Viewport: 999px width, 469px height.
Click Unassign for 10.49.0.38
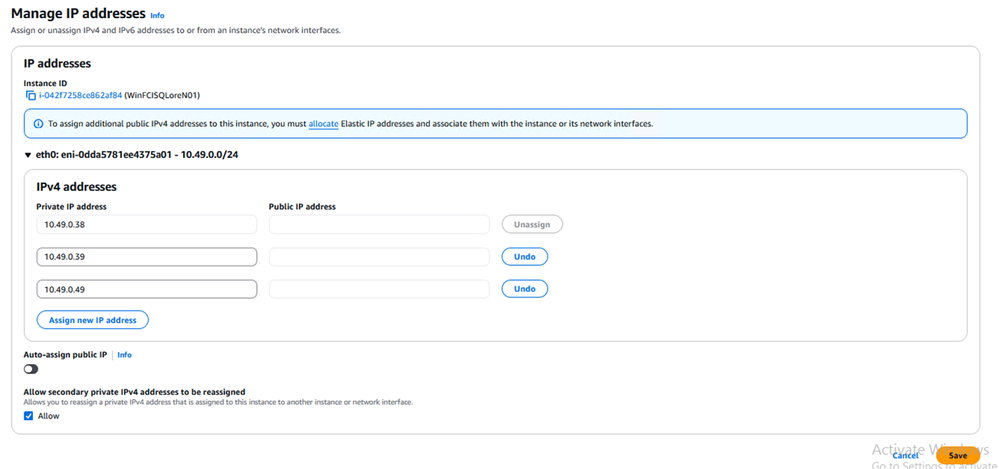coord(532,225)
